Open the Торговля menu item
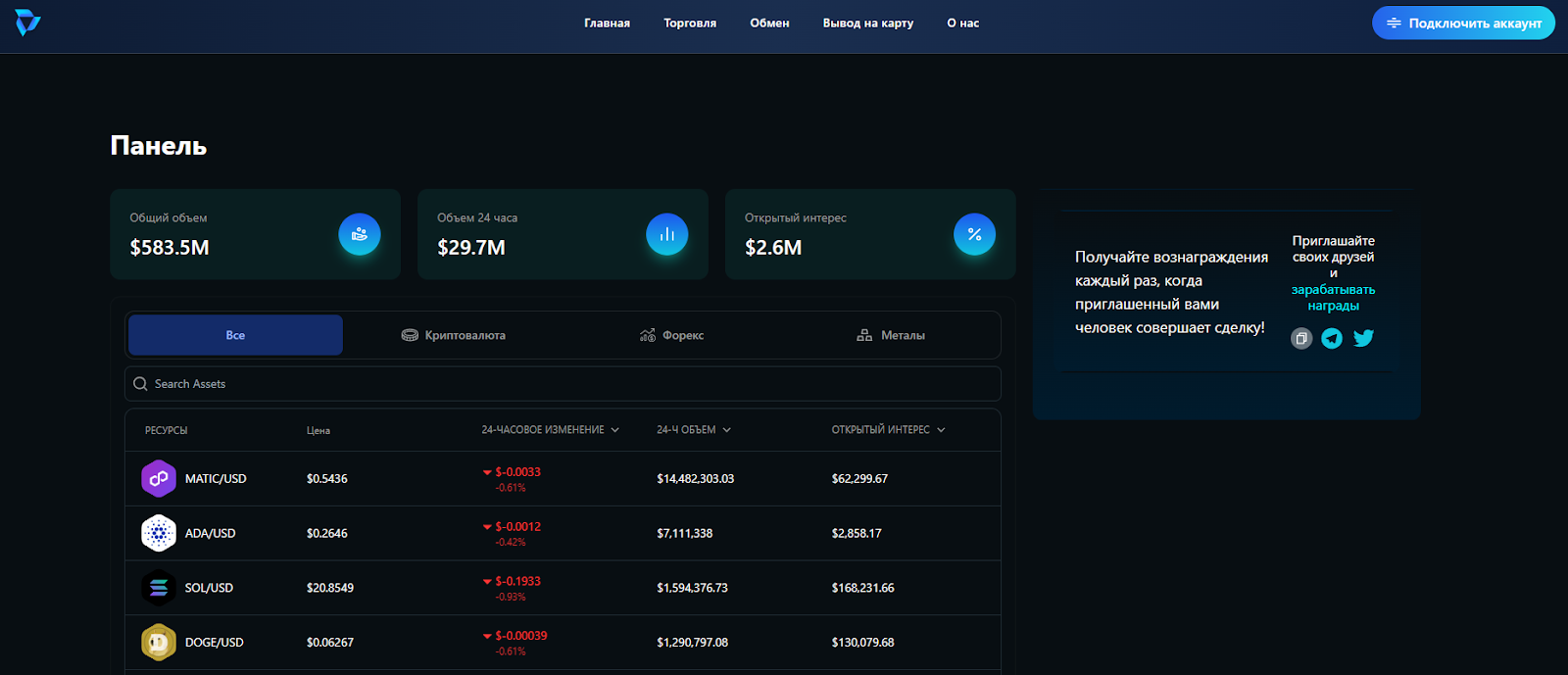 point(690,23)
